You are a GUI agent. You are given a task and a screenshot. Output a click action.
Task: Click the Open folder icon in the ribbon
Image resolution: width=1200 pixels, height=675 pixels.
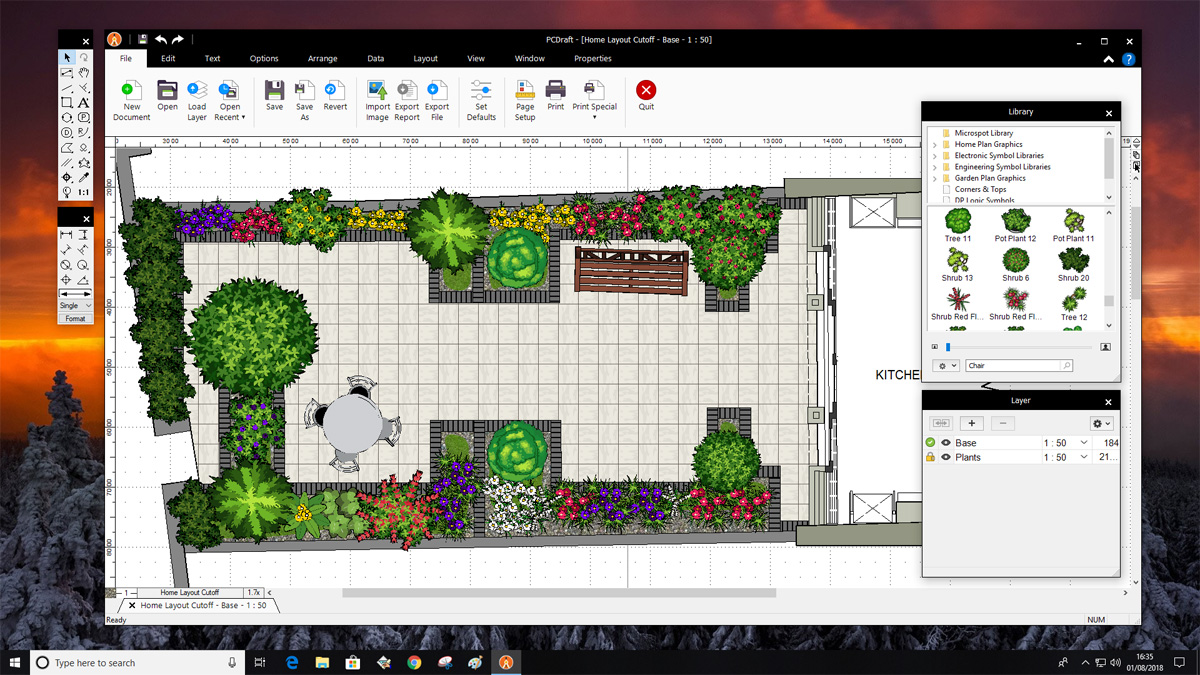click(167, 90)
